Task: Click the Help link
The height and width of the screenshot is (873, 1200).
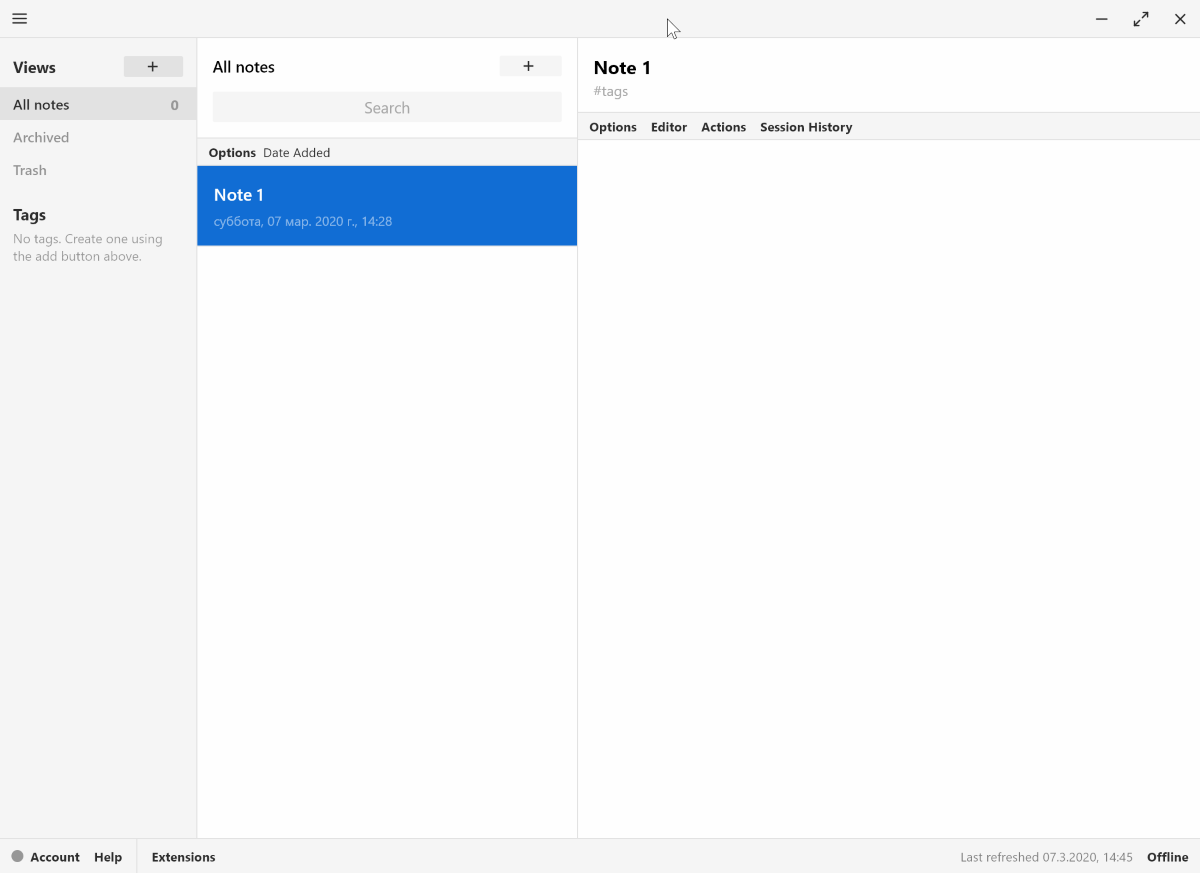Action: tap(108, 857)
